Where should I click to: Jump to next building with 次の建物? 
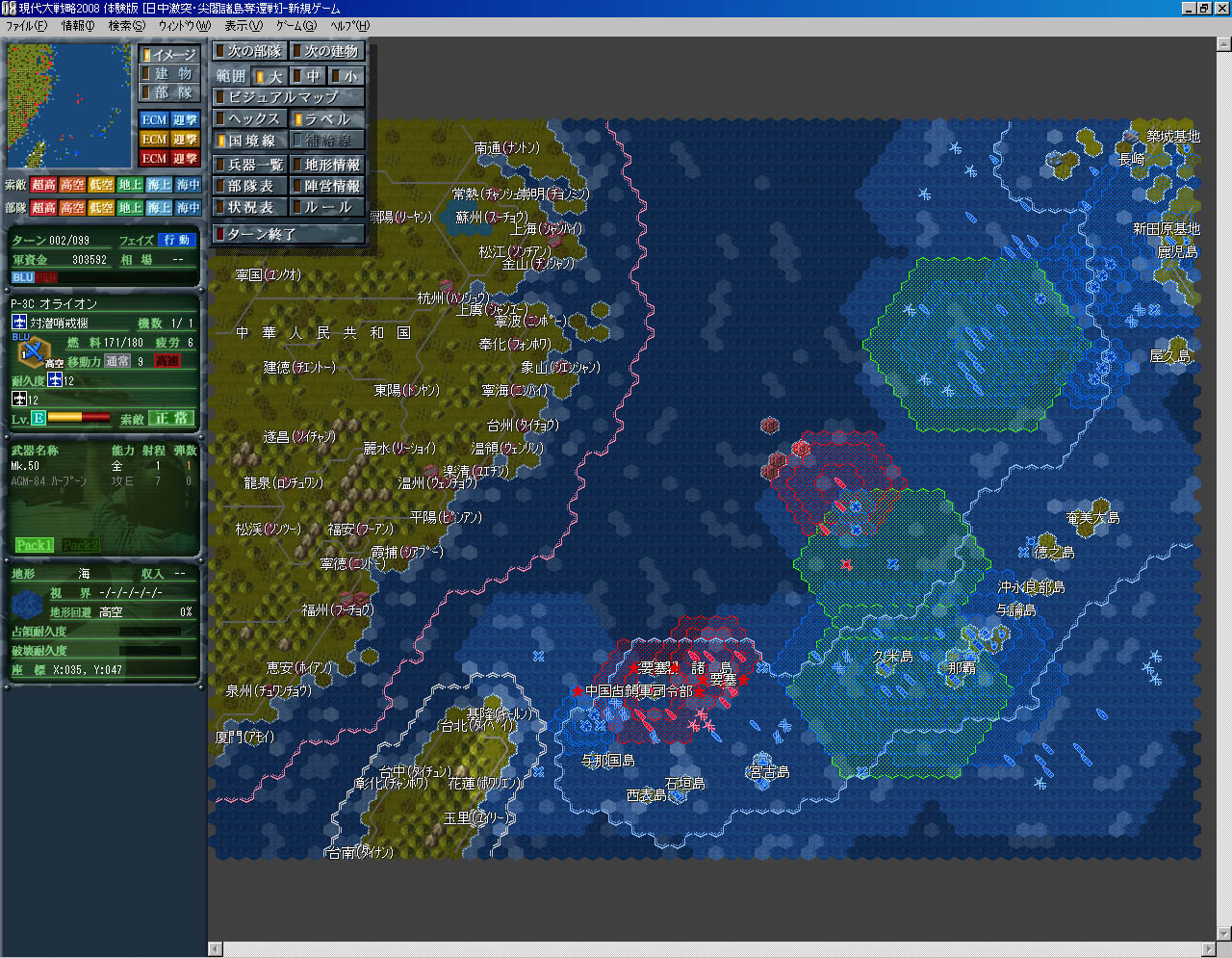[327, 51]
